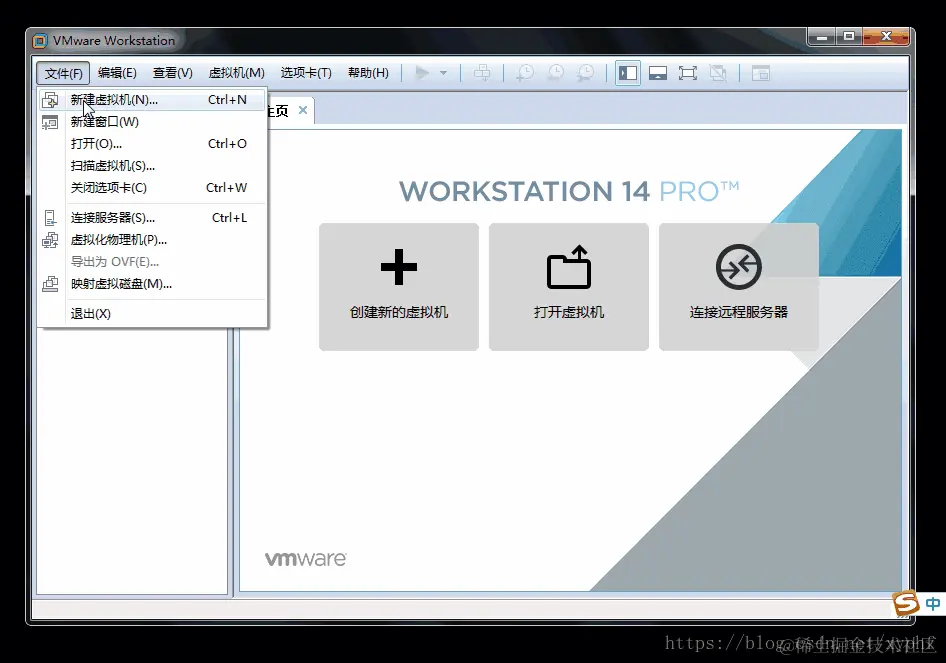The height and width of the screenshot is (663, 946).
Task: Open the 选项卡(T) menu
Action: coord(306,73)
